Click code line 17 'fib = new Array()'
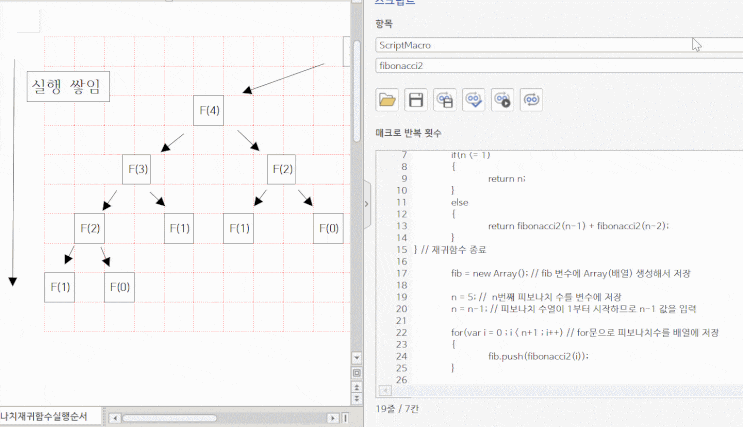Screen dimensions: 743x427 (571, 273)
